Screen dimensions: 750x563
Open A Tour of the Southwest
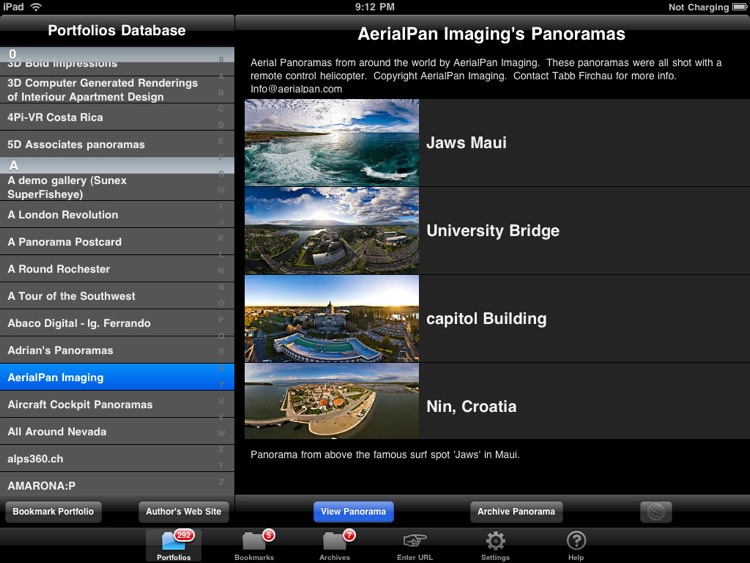[x=117, y=296]
